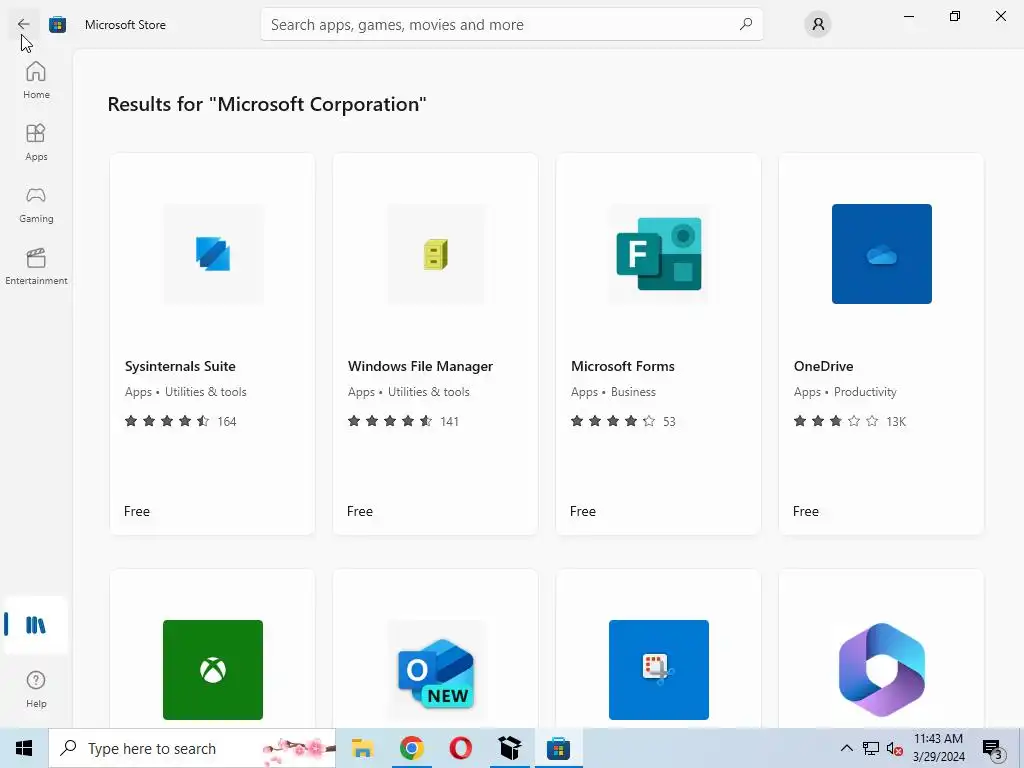
Task: Click 'Apps • Utilities & tools' under Sysinternals Suite
Action: pos(185,392)
